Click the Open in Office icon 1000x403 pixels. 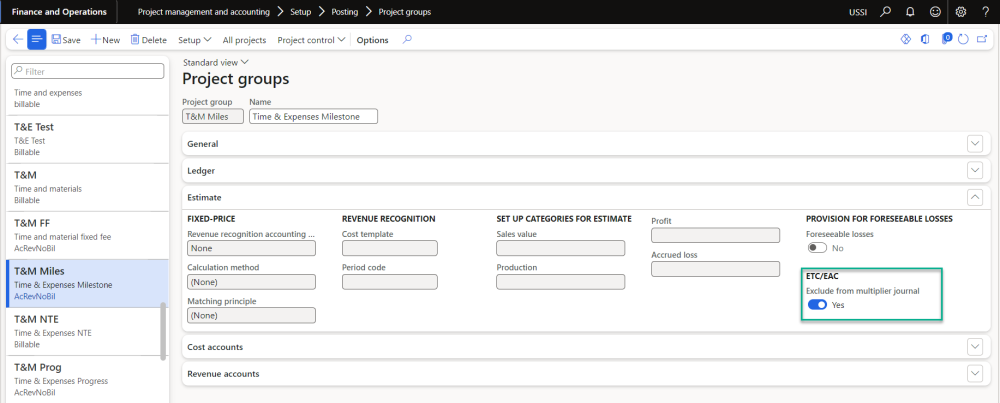click(925, 40)
